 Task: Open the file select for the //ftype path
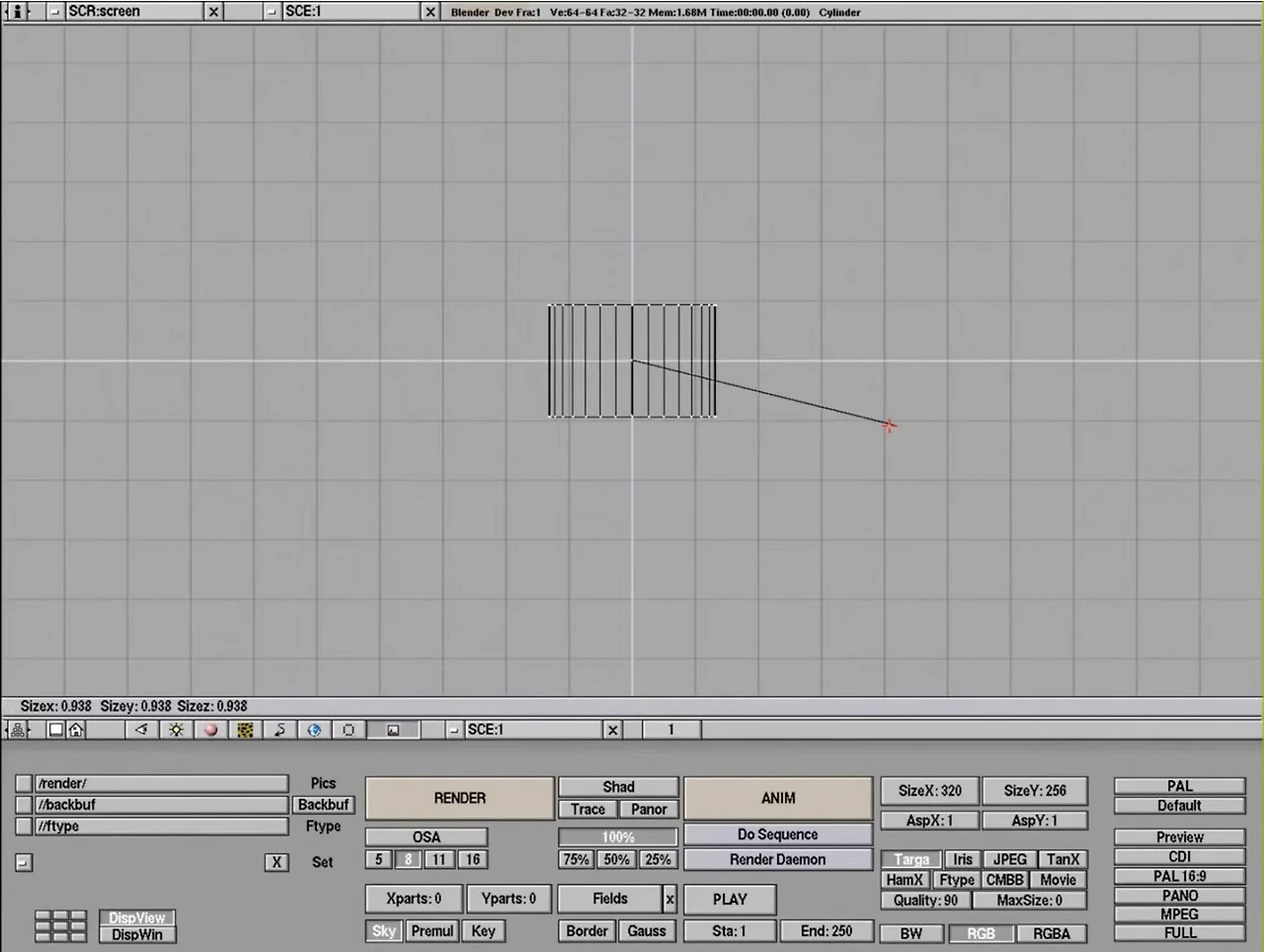click(x=24, y=827)
